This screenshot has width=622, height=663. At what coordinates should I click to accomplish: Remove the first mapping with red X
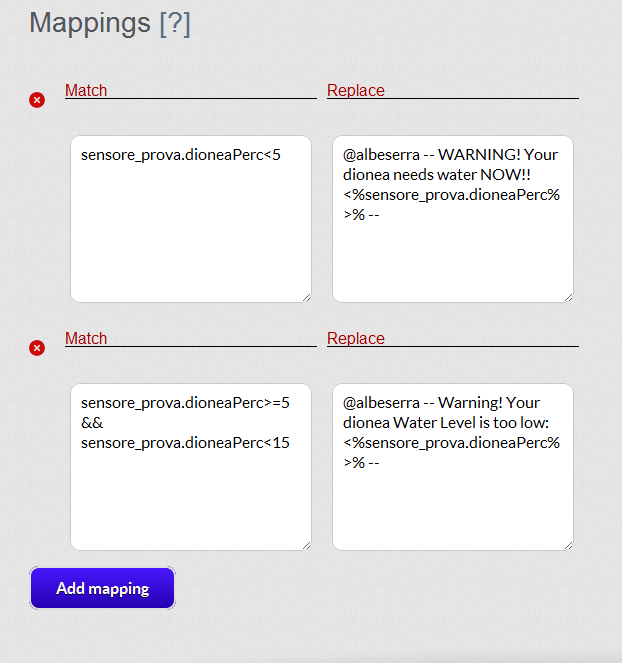click(37, 100)
